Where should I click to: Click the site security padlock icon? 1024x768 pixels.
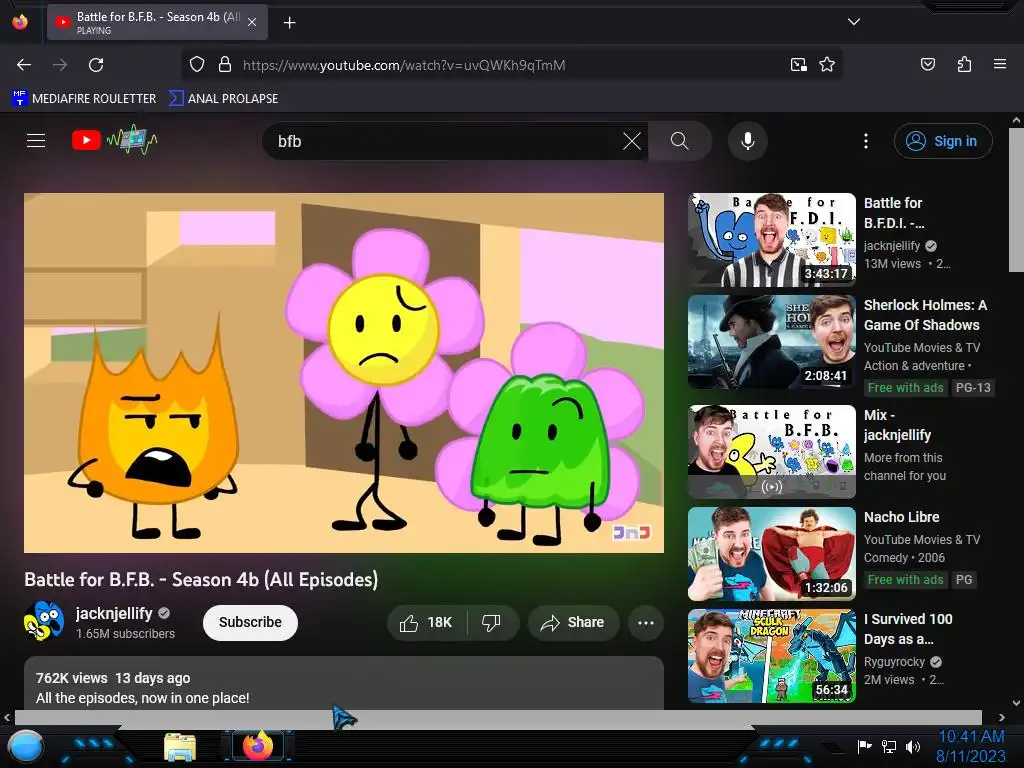[225, 65]
